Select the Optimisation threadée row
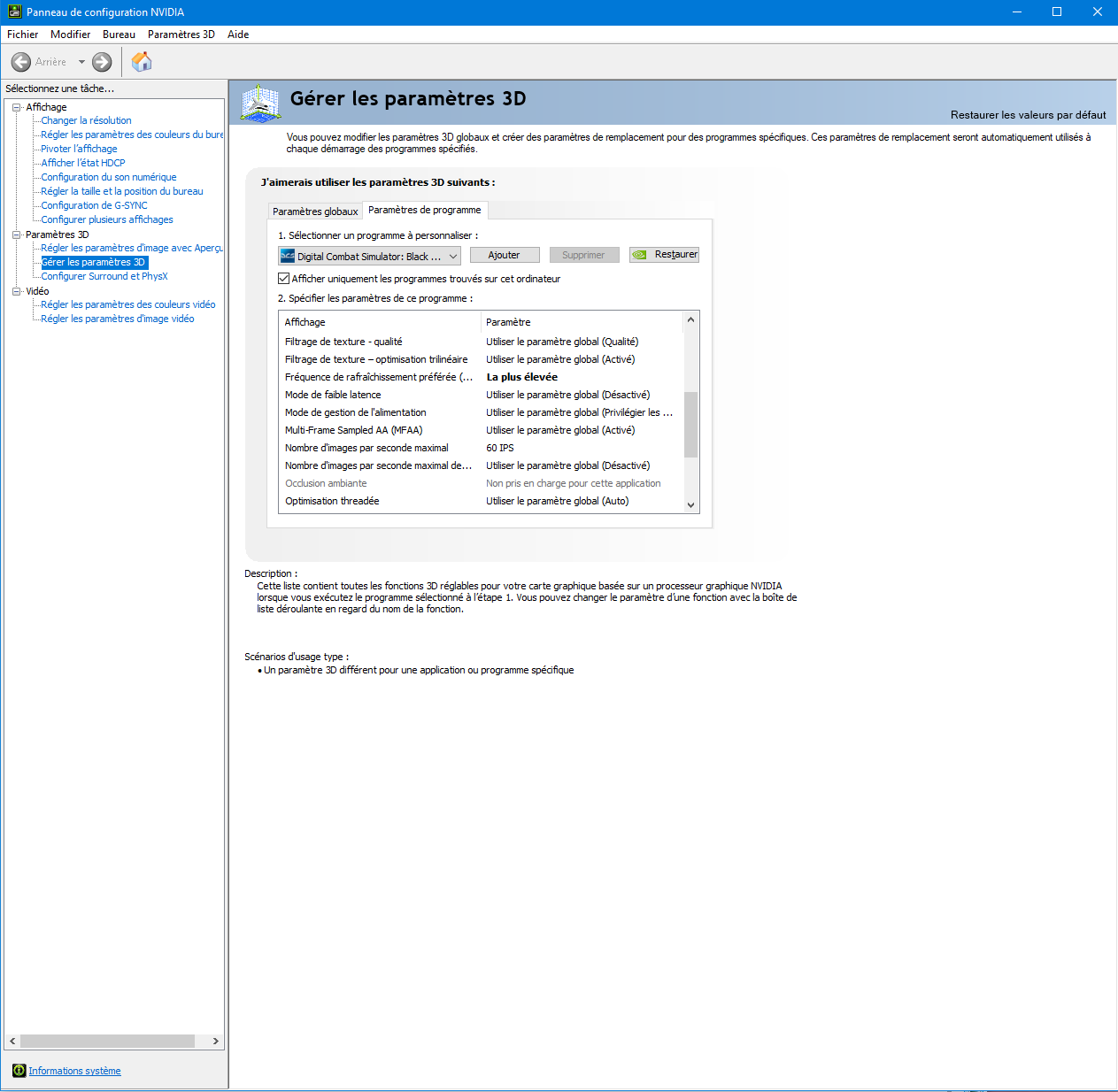Image resolution: width=1118 pixels, height=1092 pixels. coord(482,501)
